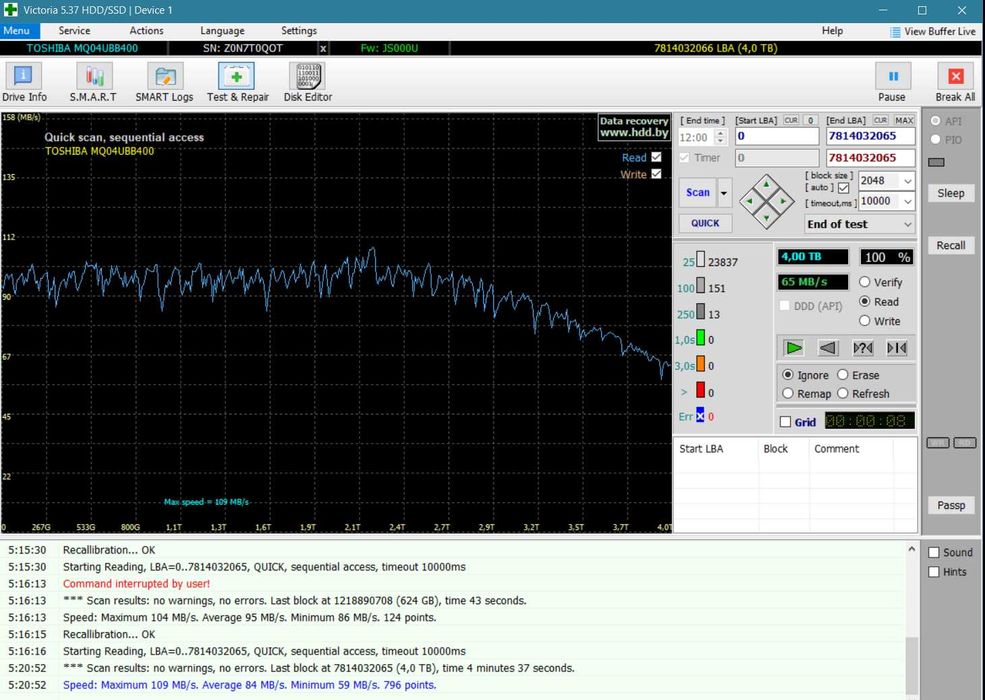Select the Verify radio button
Screen dimensions: 985x700
click(x=865, y=283)
